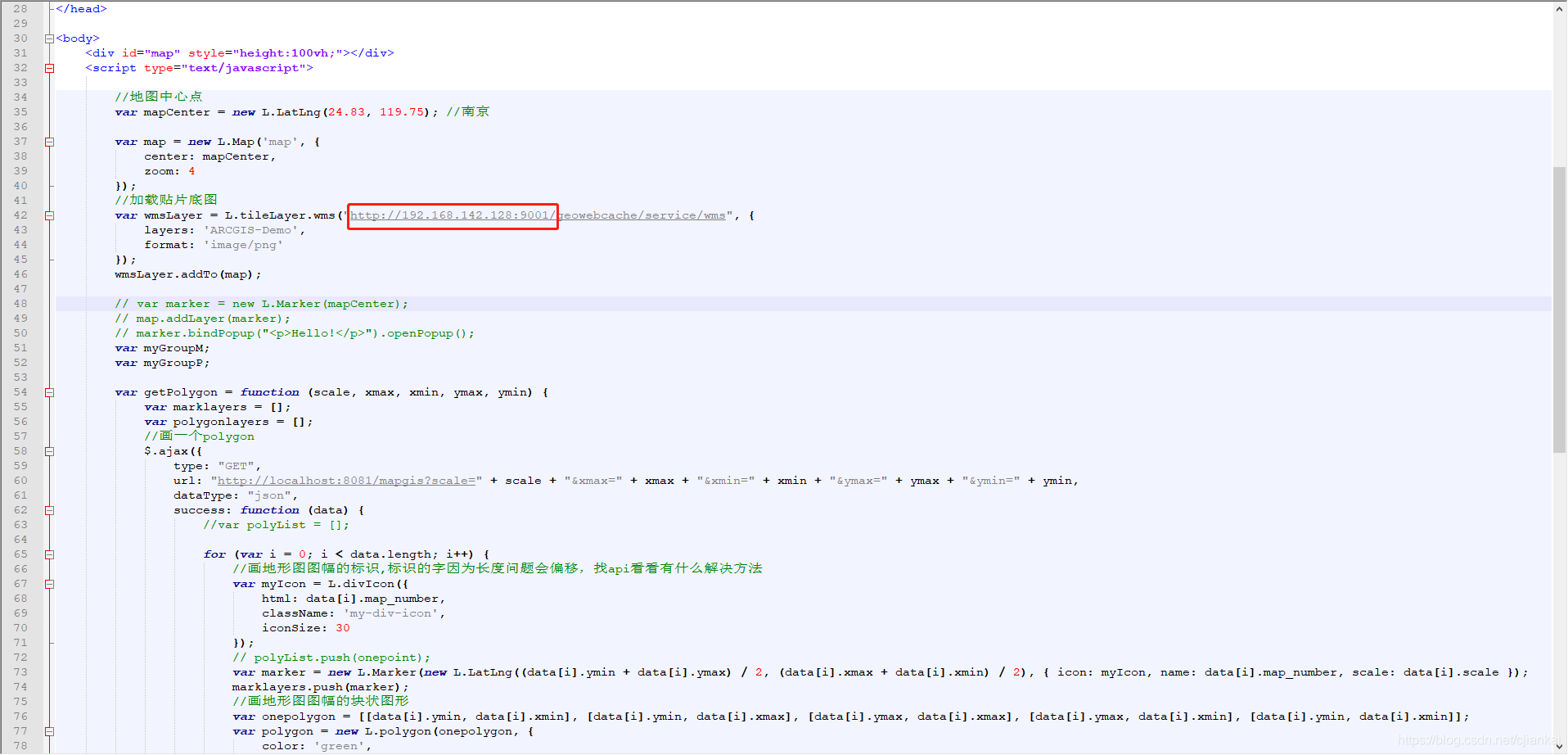Click the 'ARCGIS-Demo' layers value

[x=250, y=230]
